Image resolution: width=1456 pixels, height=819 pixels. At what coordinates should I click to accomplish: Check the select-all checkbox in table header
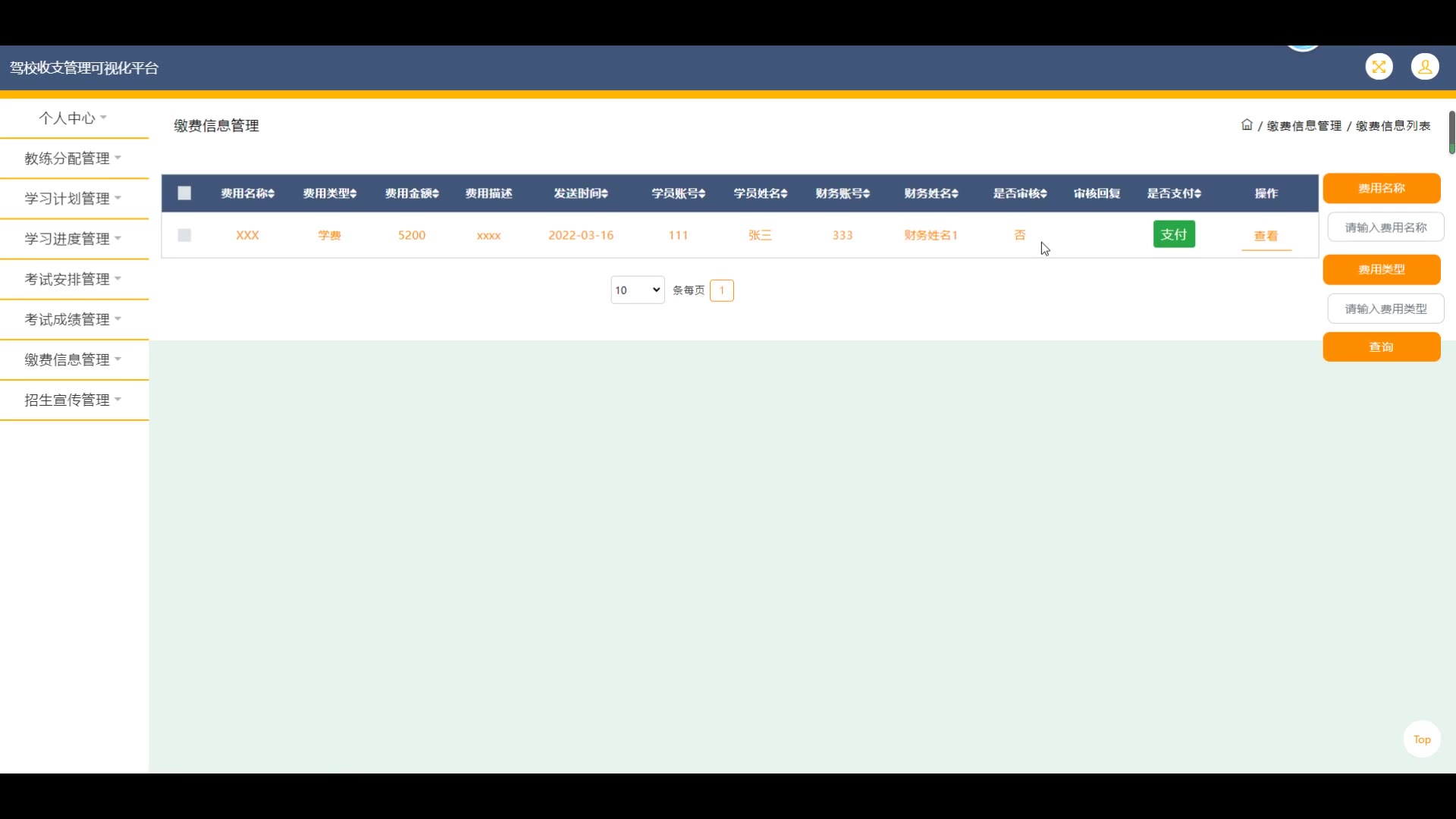184,193
